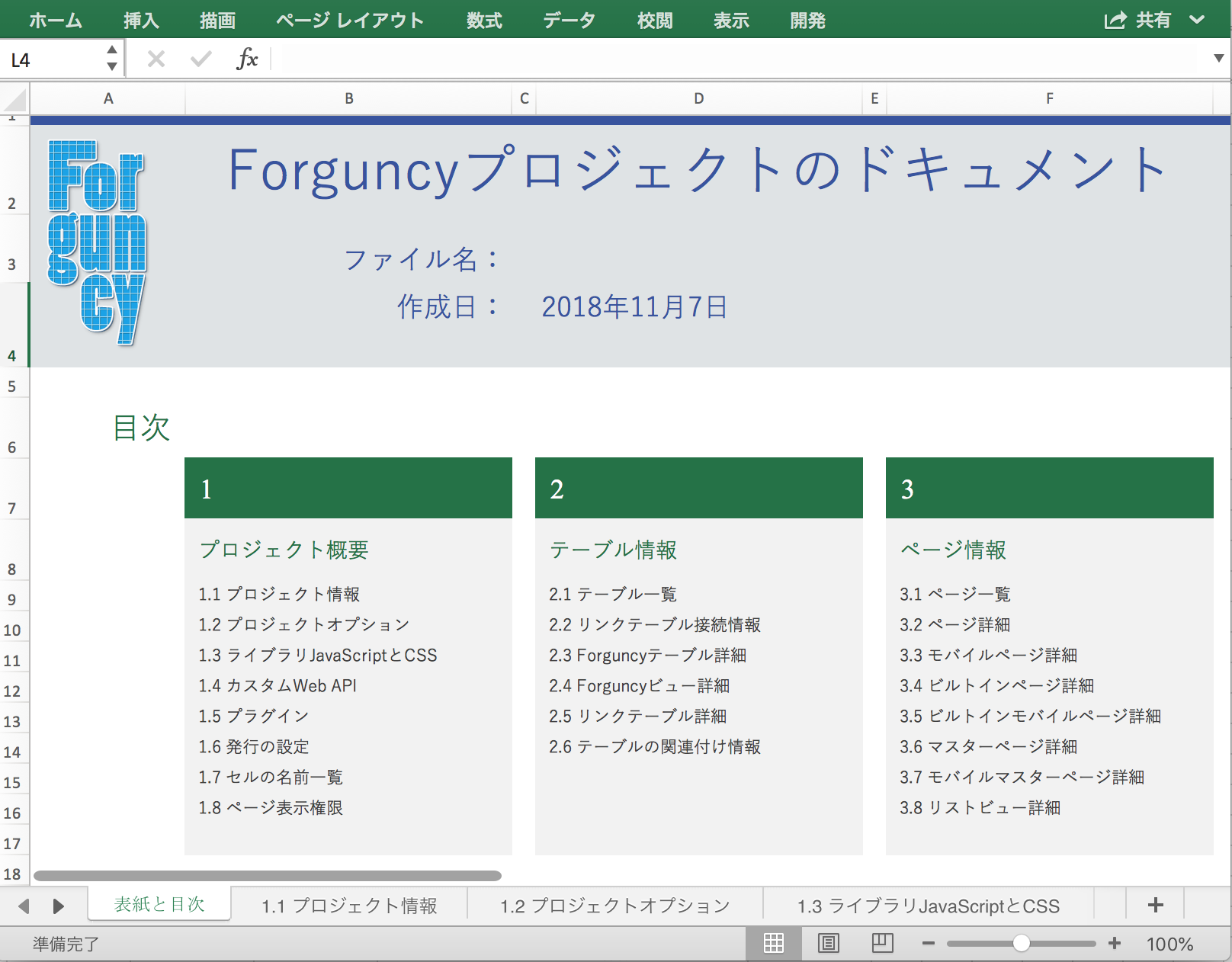1232x962 pixels.
Task: Open link 1.3 ライブラリJavaScriptとCSS
Action: (x=318, y=655)
